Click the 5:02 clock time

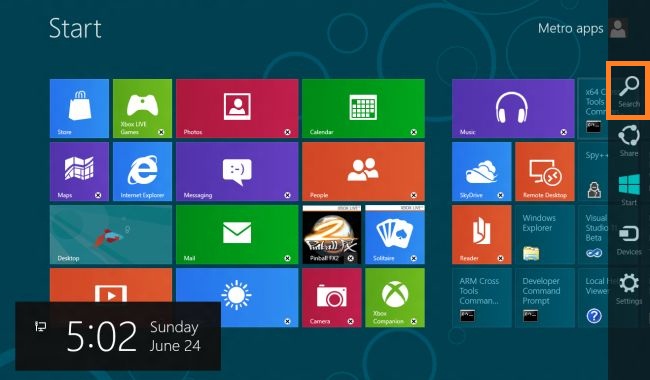[102, 336]
